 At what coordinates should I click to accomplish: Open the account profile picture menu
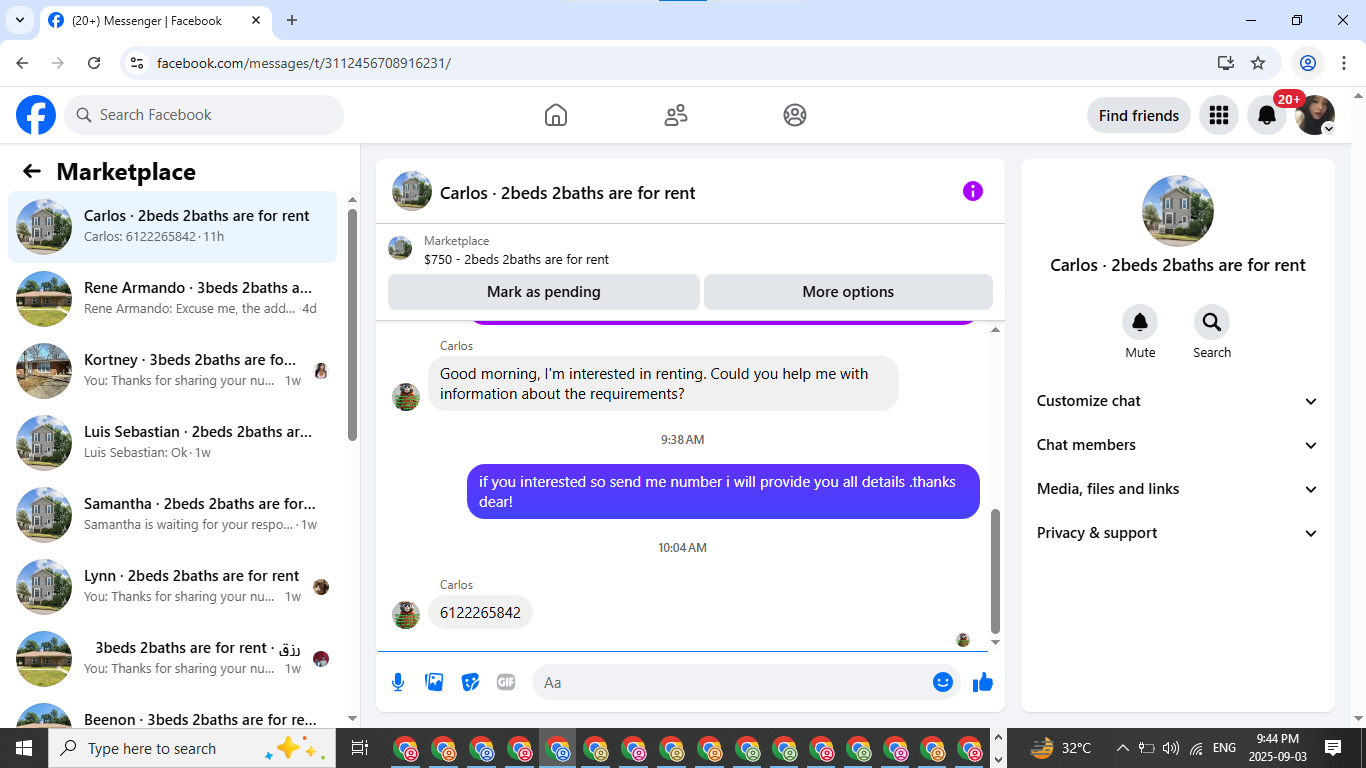tap(1315, 115)
